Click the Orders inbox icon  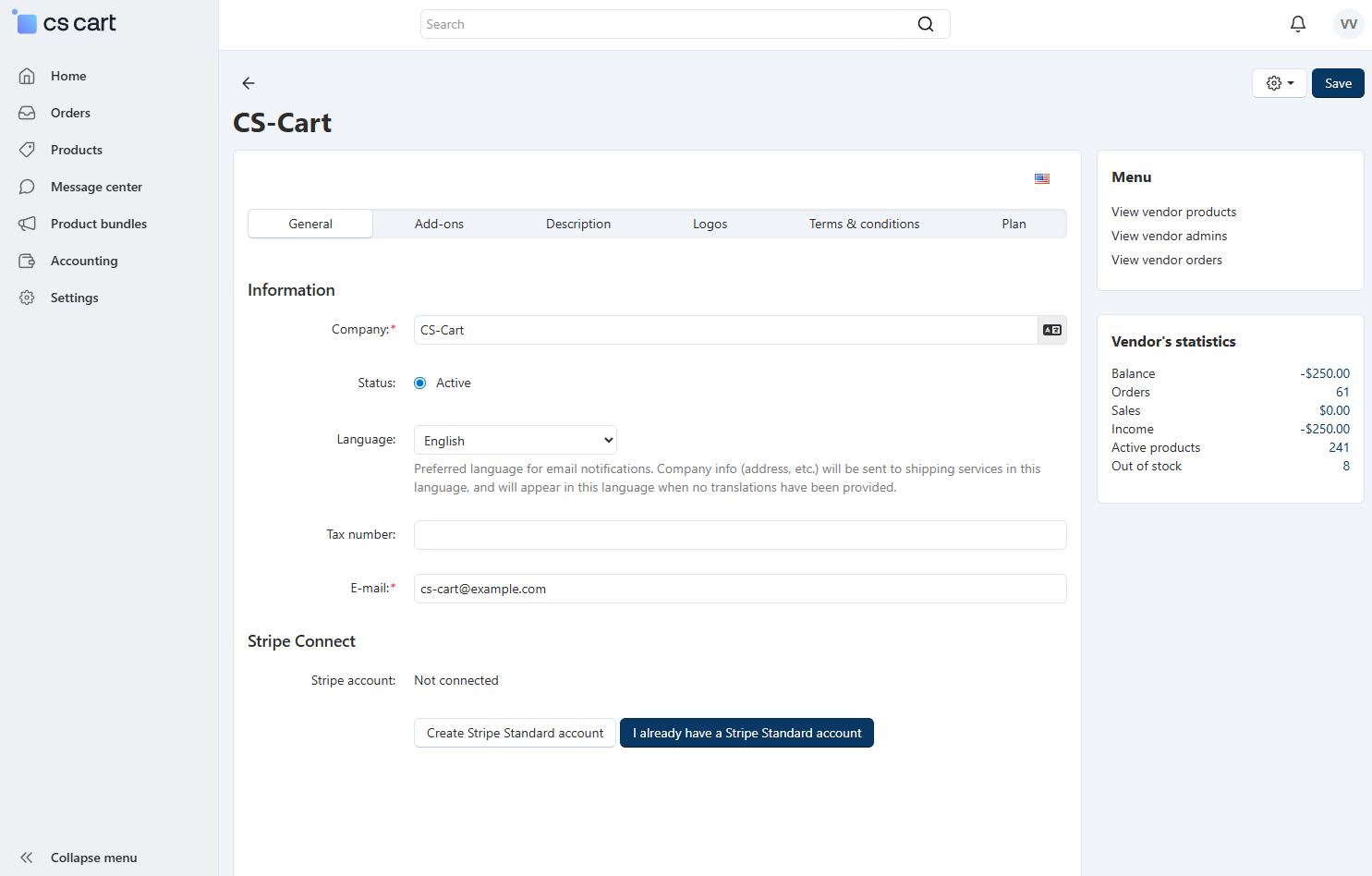28,113
